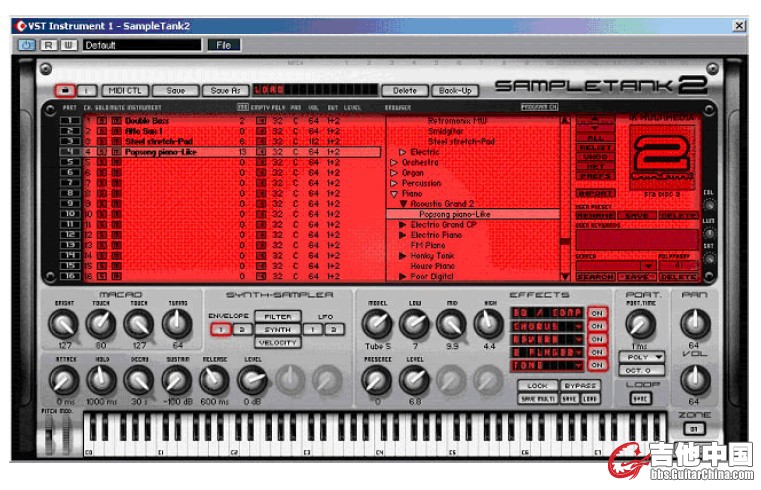Image resolution: width=761 pixels, height=490 pixels.
Task: Click the empty-part icon in Double Bass row
Action: point(261,121)
